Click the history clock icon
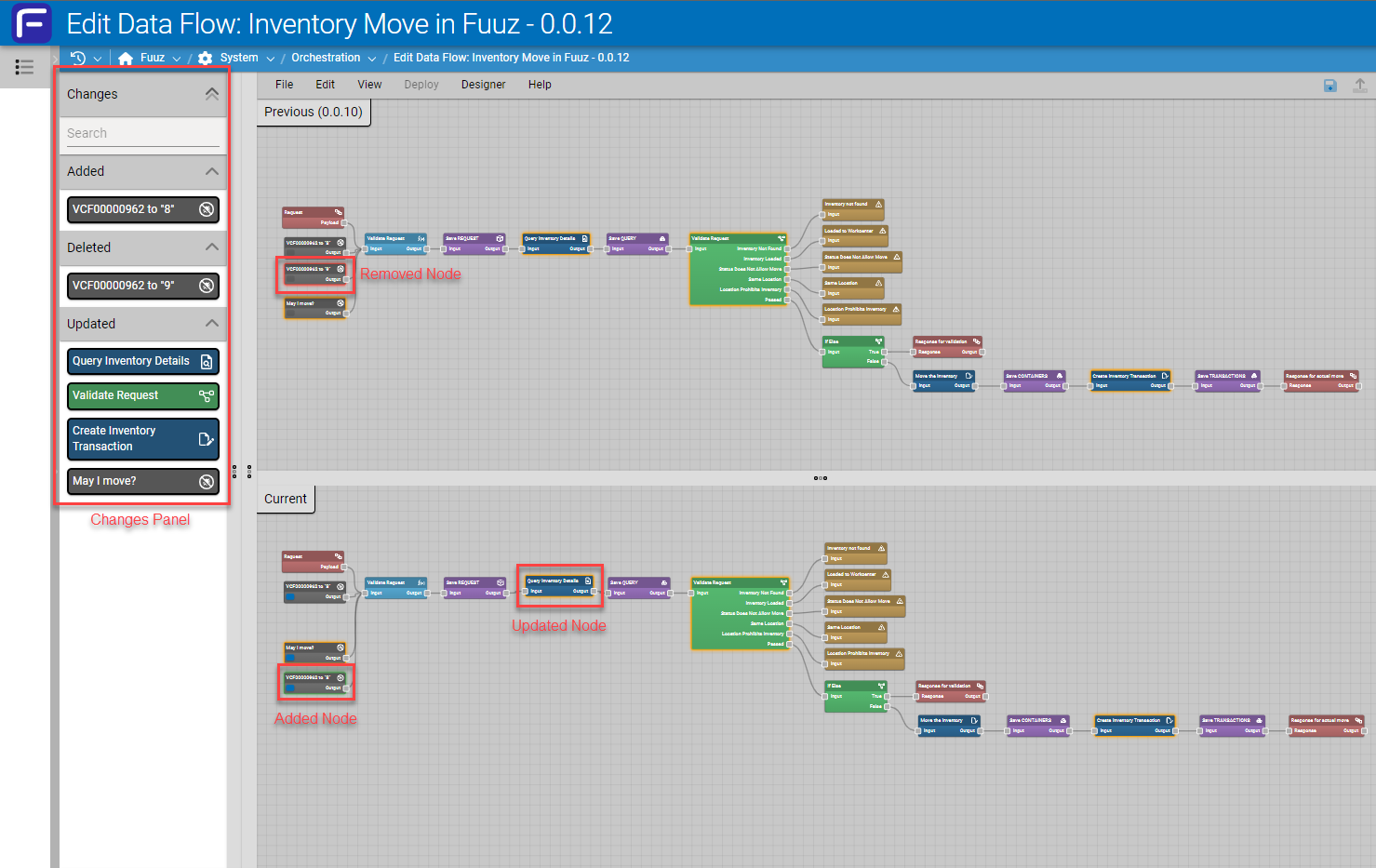1376x868 pixels. coord(78,58)
